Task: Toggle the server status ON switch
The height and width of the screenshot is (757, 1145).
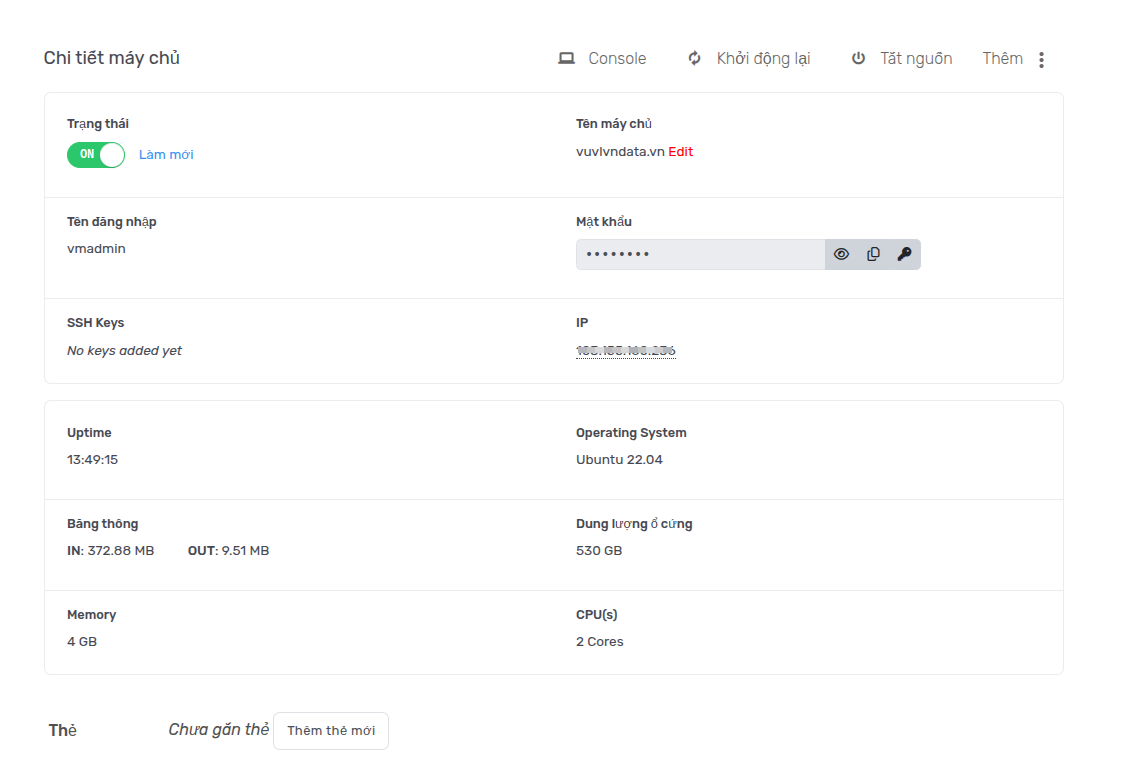Action: 96,155
